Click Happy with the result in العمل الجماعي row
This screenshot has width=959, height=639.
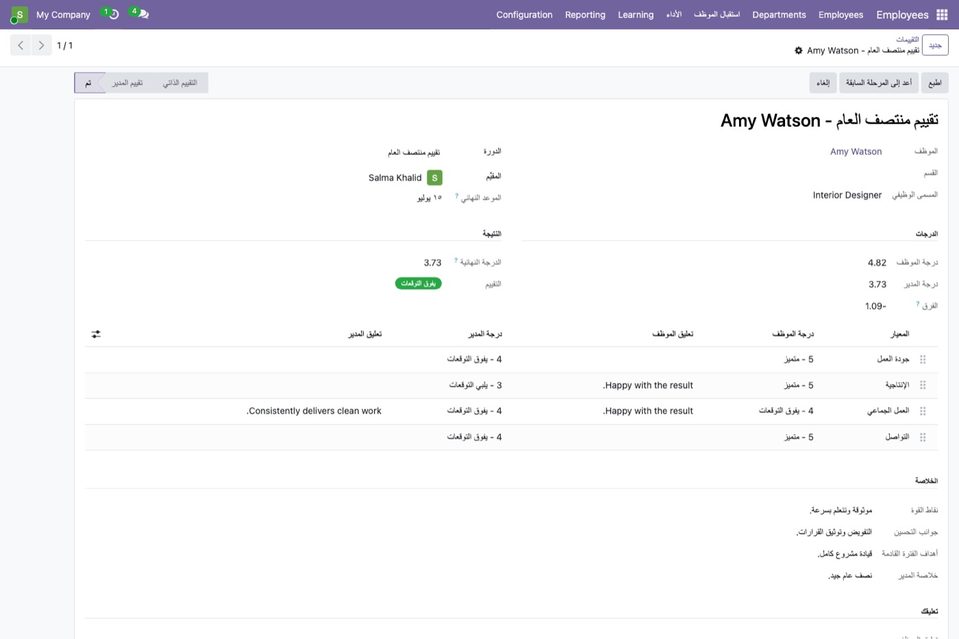coord(648,411)
